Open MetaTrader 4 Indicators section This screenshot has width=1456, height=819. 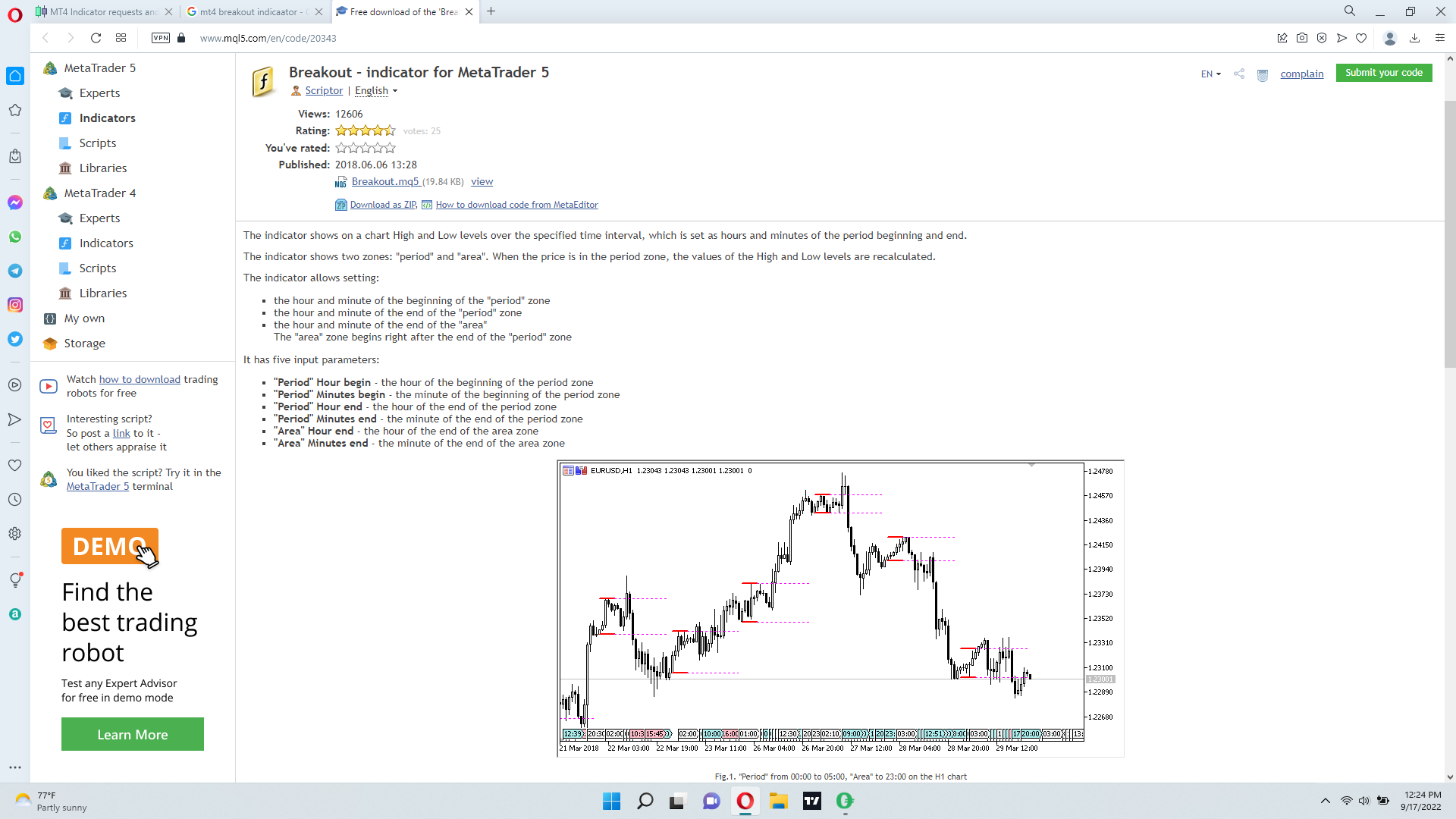coord(106,243)
